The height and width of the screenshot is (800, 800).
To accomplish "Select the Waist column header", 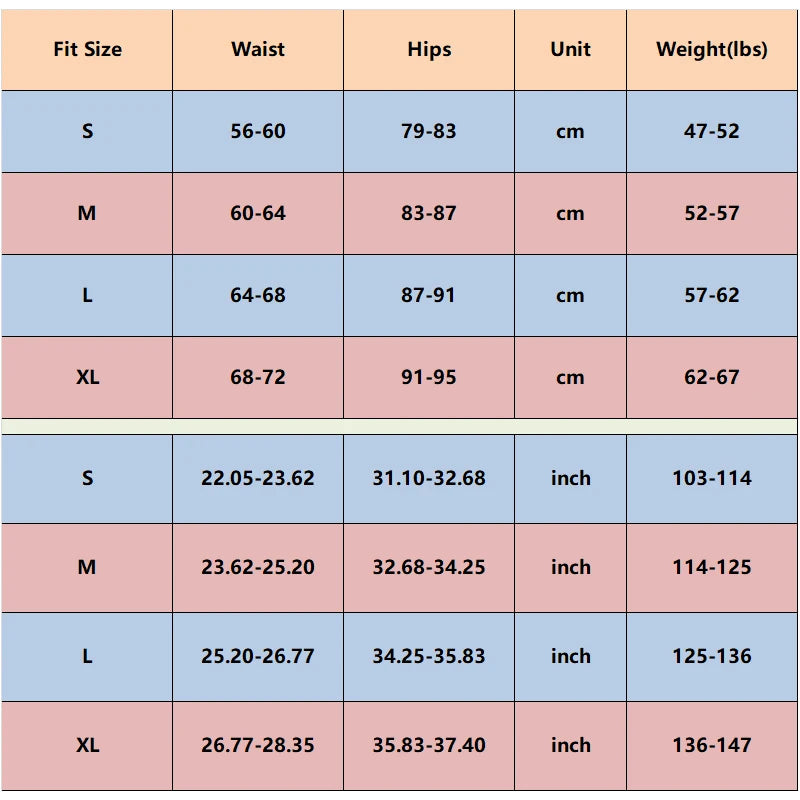I will pos(258,49).
